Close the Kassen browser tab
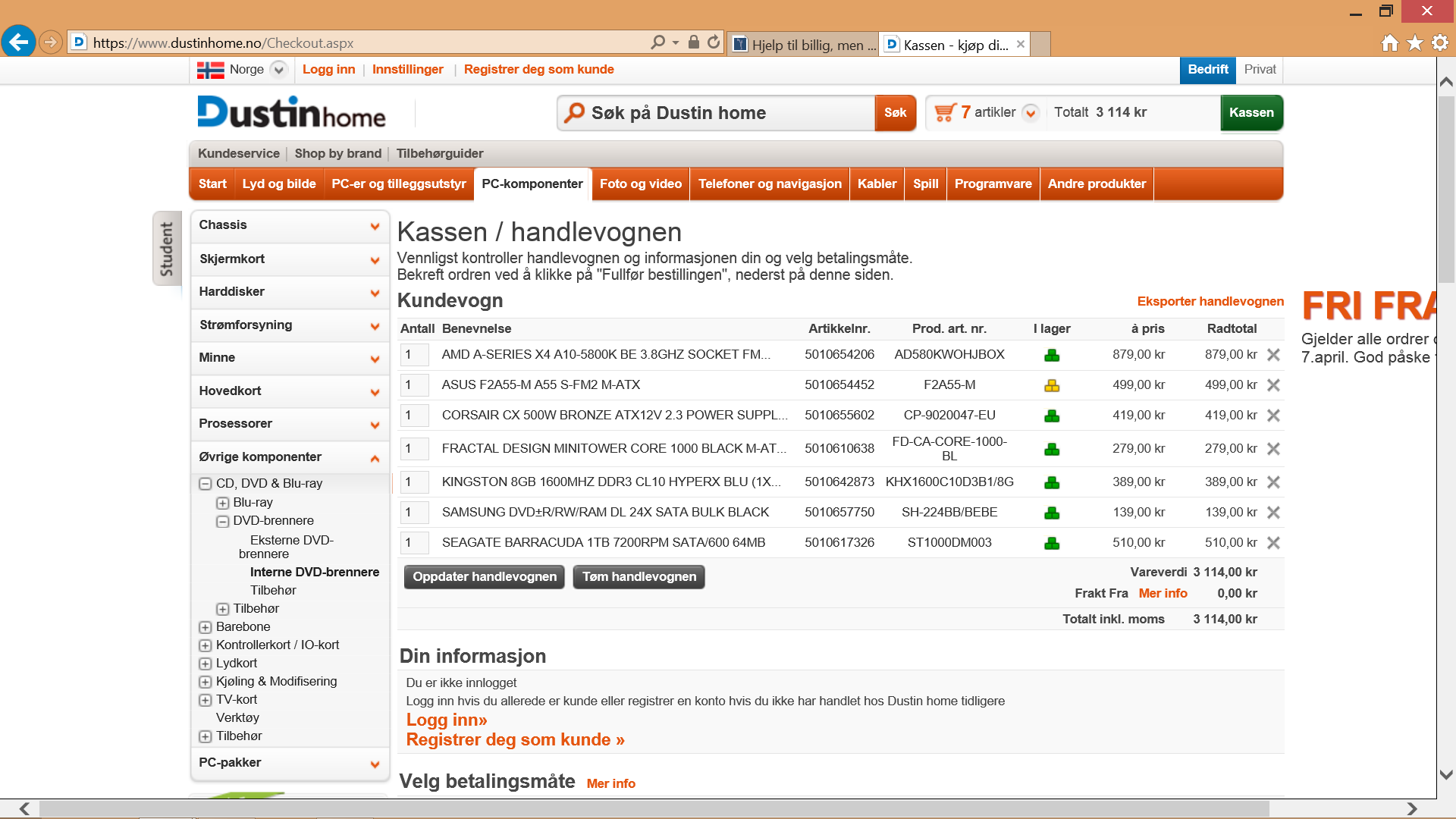The height and width of the screenshot is (819, 1456). coord(1021,45)
